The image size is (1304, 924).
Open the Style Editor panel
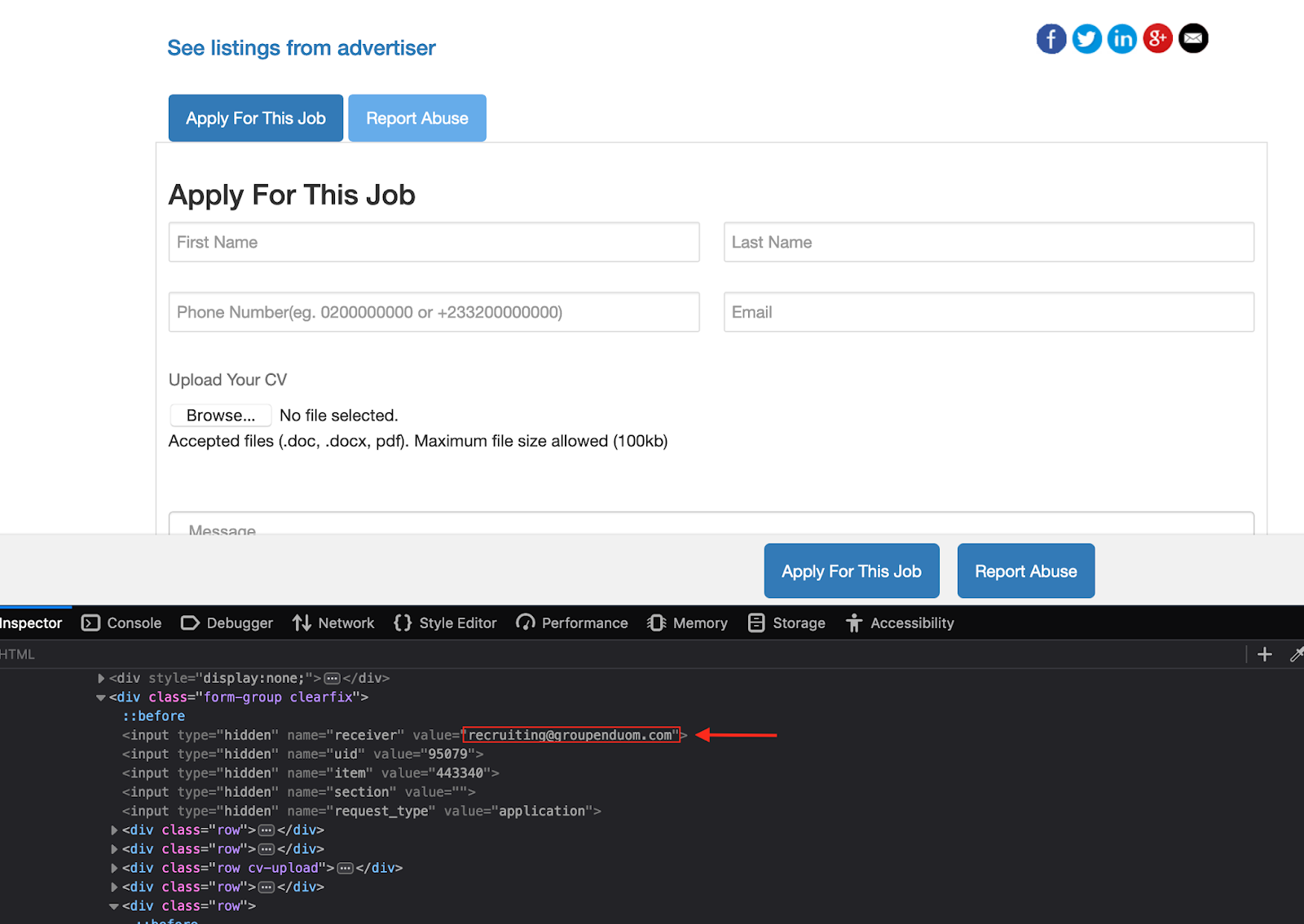point(445,623)
